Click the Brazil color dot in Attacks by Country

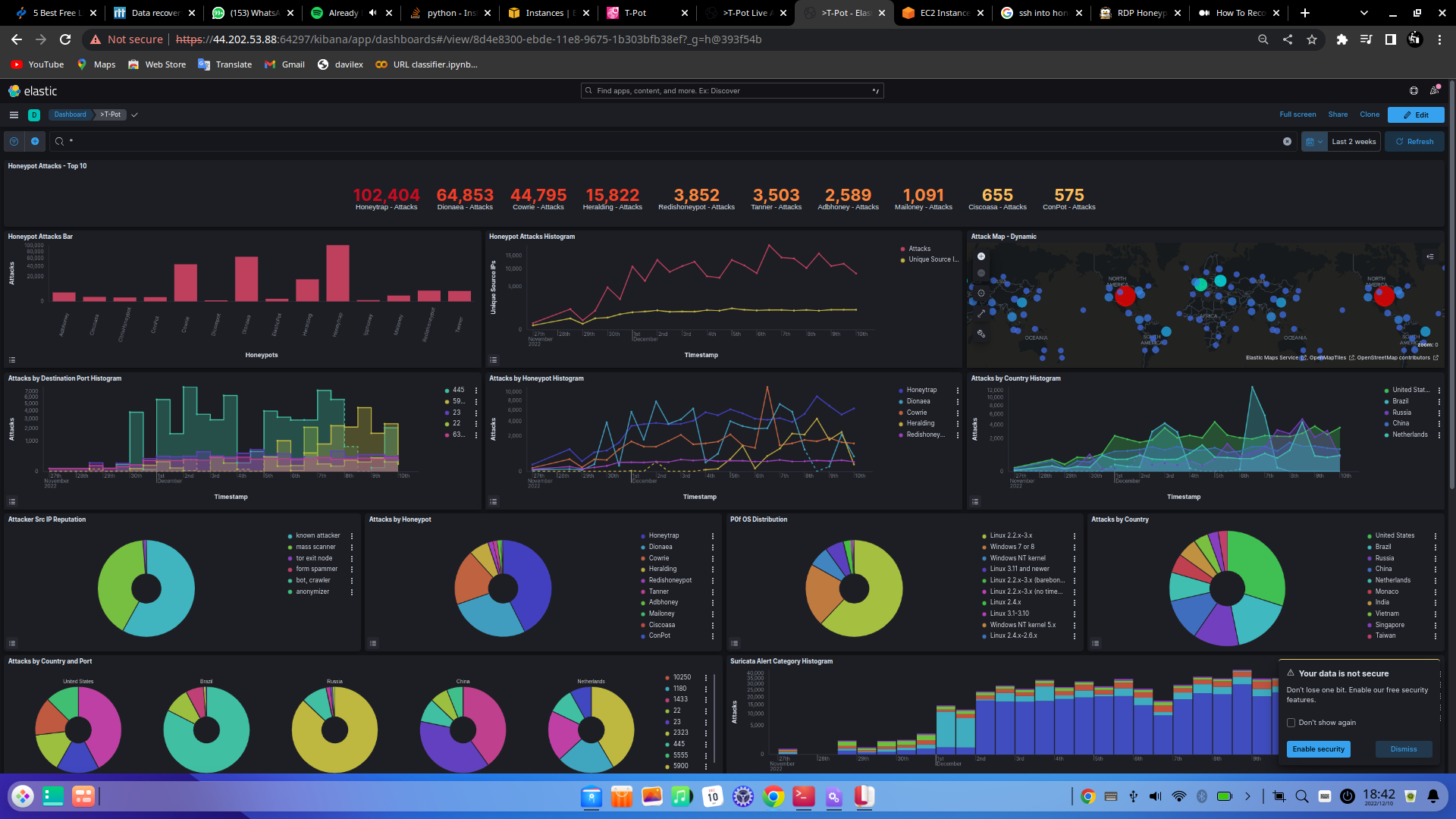click(x=1370, y=547)
